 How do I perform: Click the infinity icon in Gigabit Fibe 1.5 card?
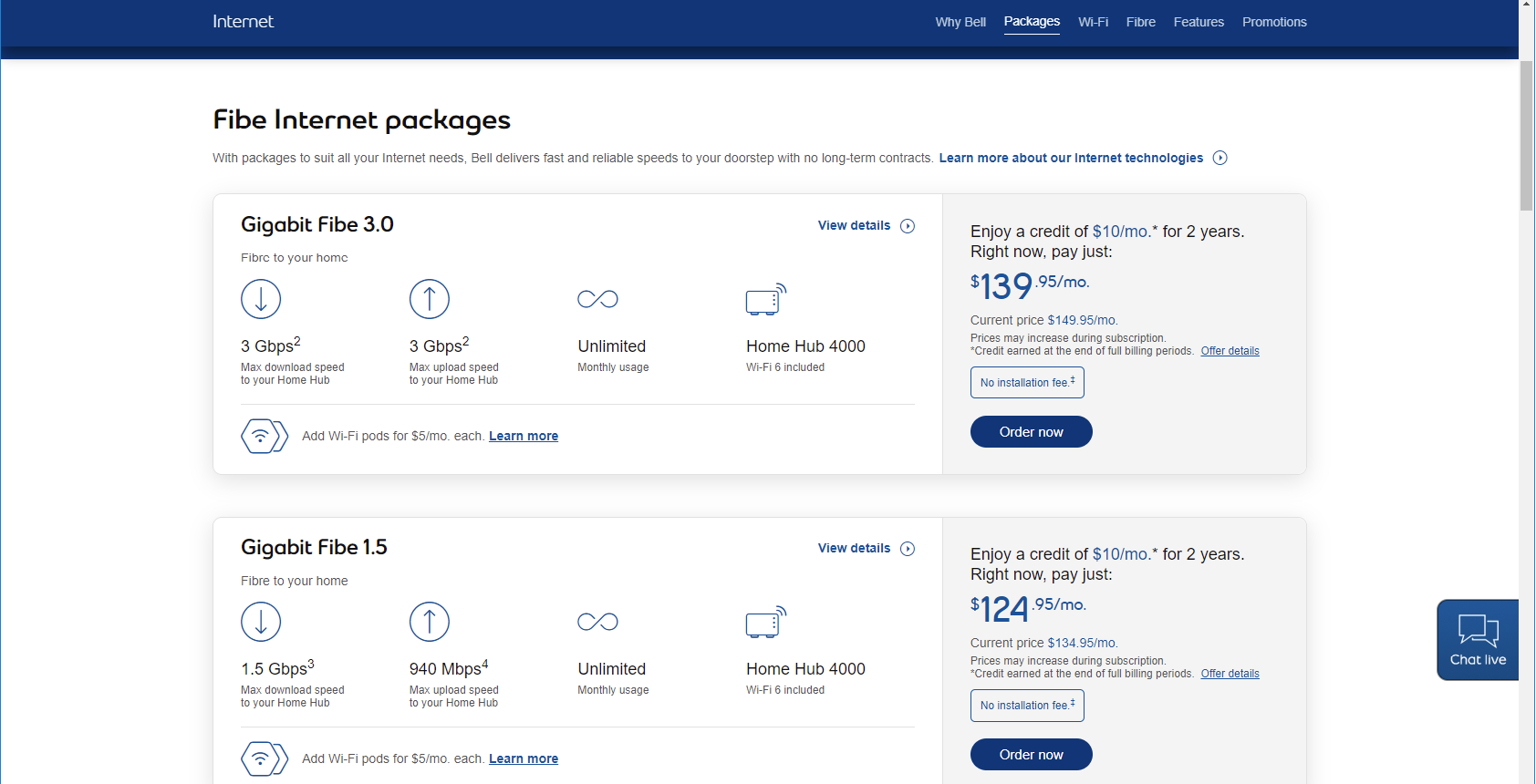coord(598,622)
